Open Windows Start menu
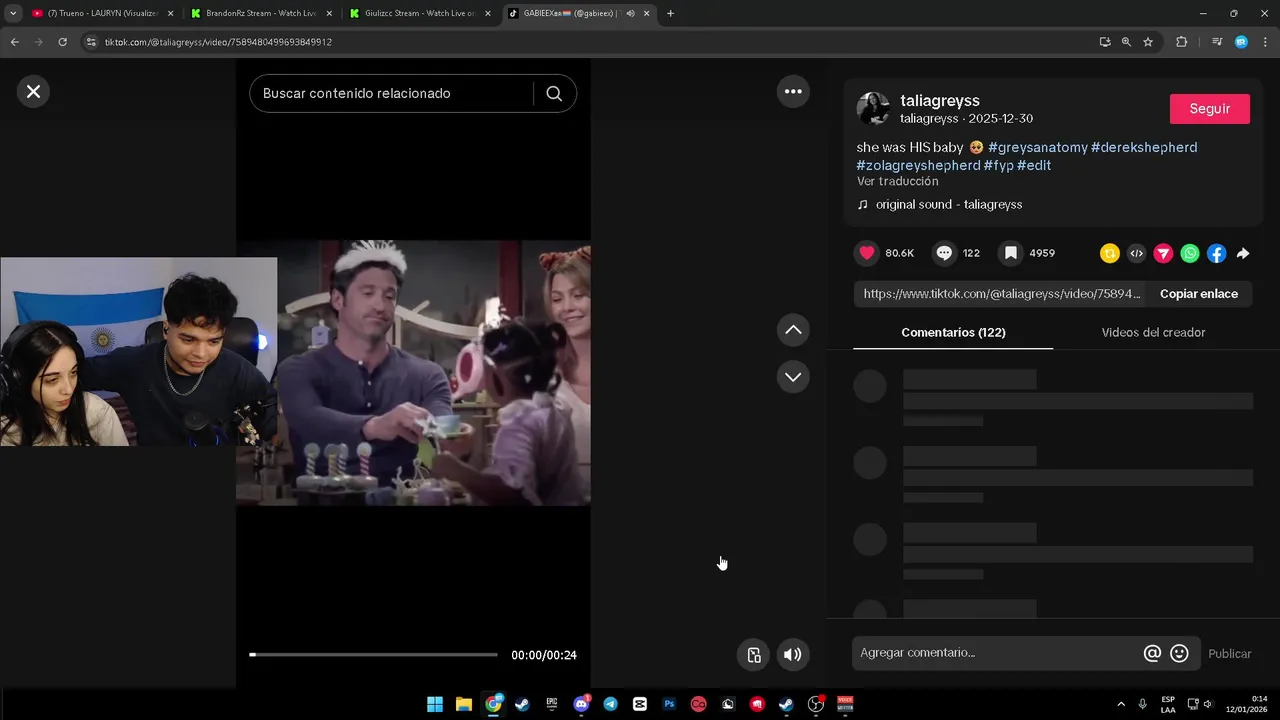Screen dimensions: 1280x720 point(435,704)
